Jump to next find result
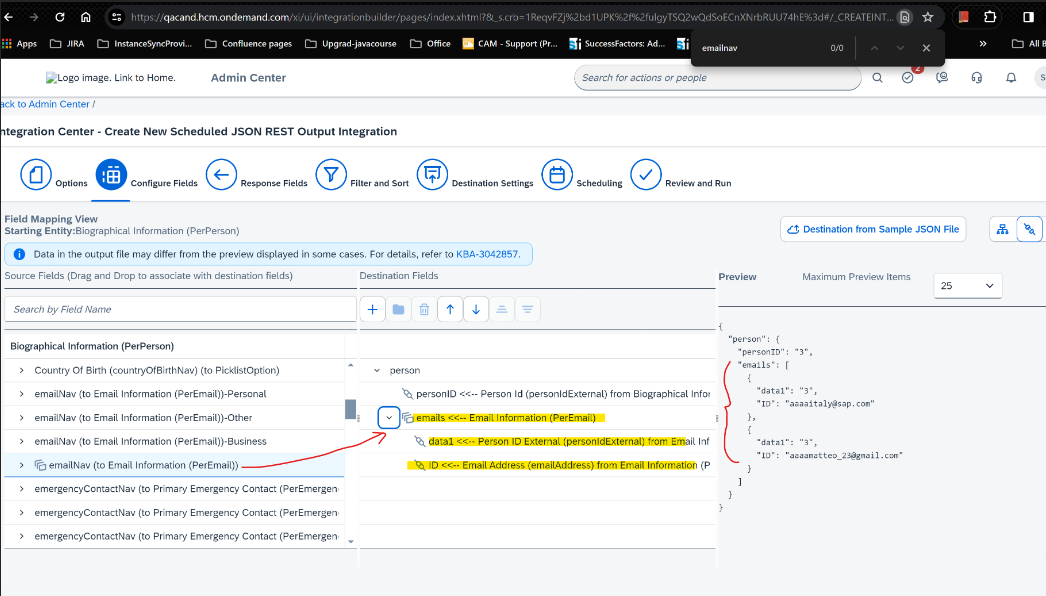 click(x=900, y=48)
